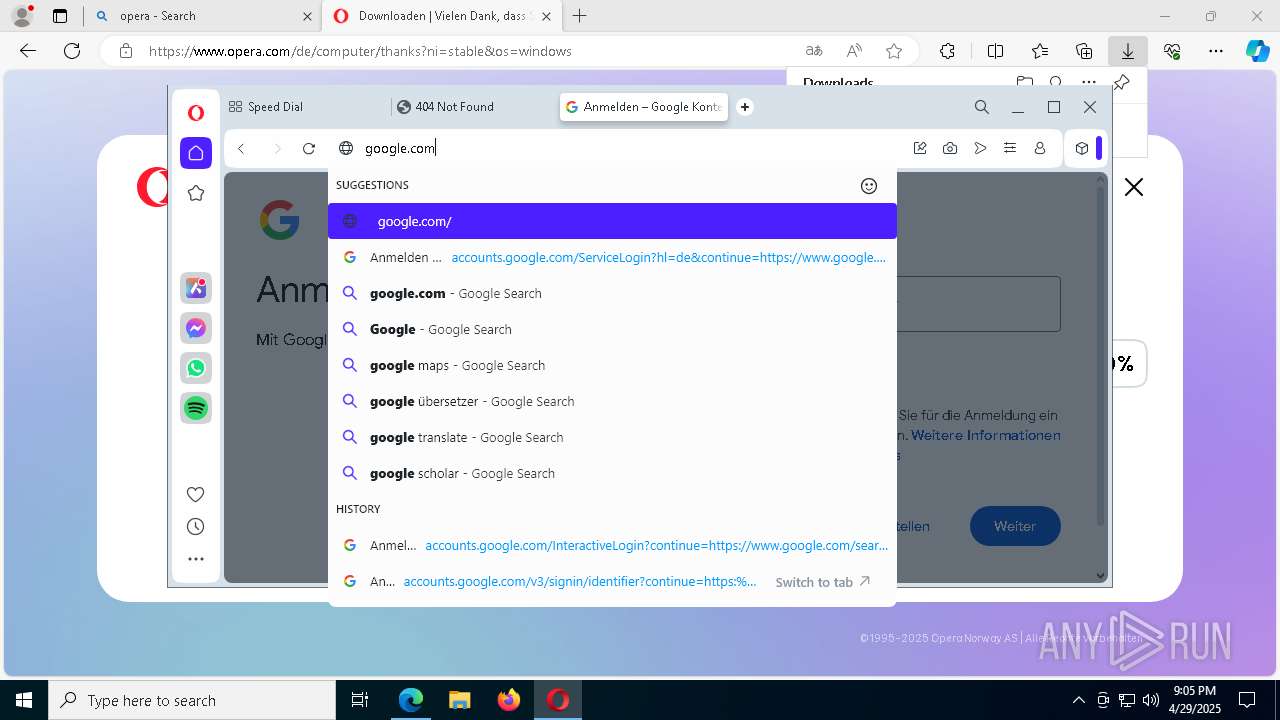Click the Edge address bar URL

point(360,51)
